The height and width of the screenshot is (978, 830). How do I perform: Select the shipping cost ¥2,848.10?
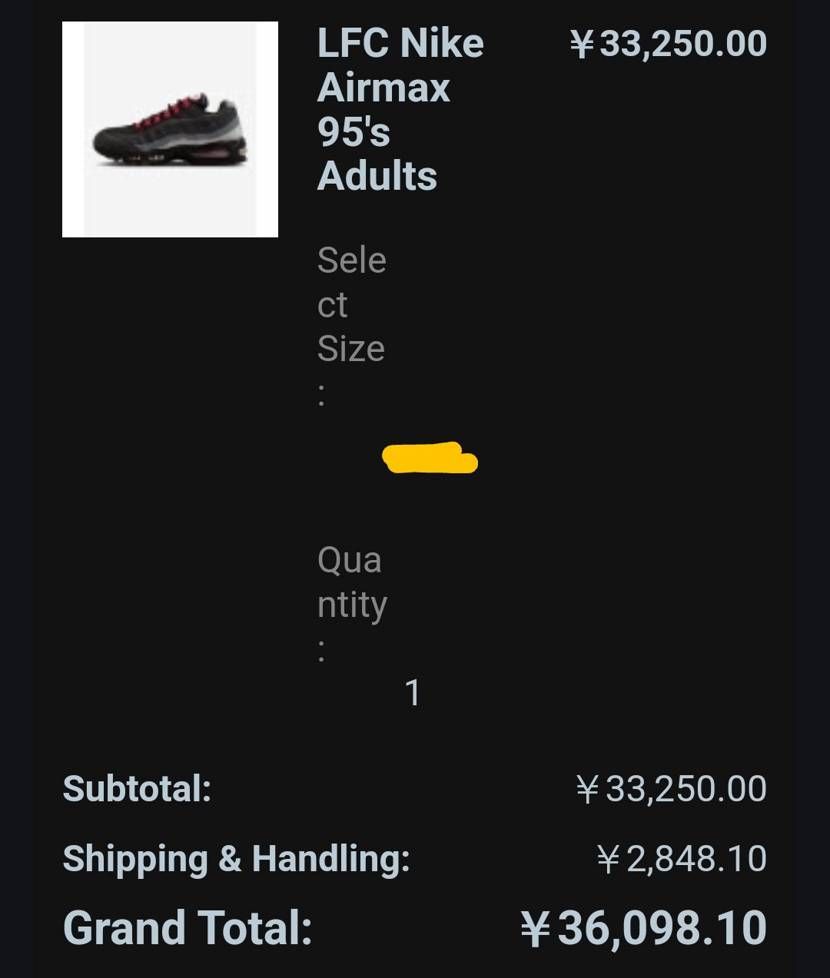[x=681, y=859]
